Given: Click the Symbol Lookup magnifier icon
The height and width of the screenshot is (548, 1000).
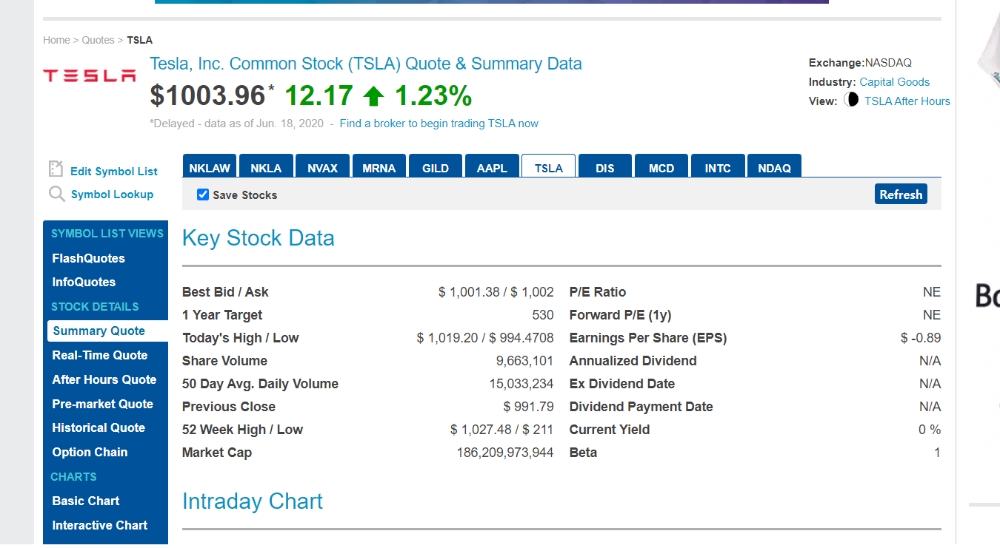Looking at the screenshot, I should click(56, 194).
